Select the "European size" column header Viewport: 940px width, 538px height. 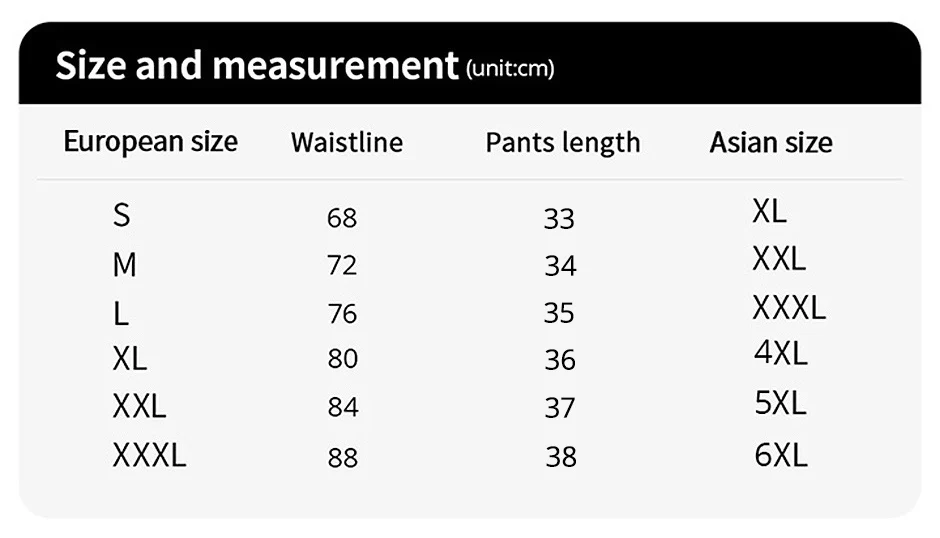[x=150, y=141]
